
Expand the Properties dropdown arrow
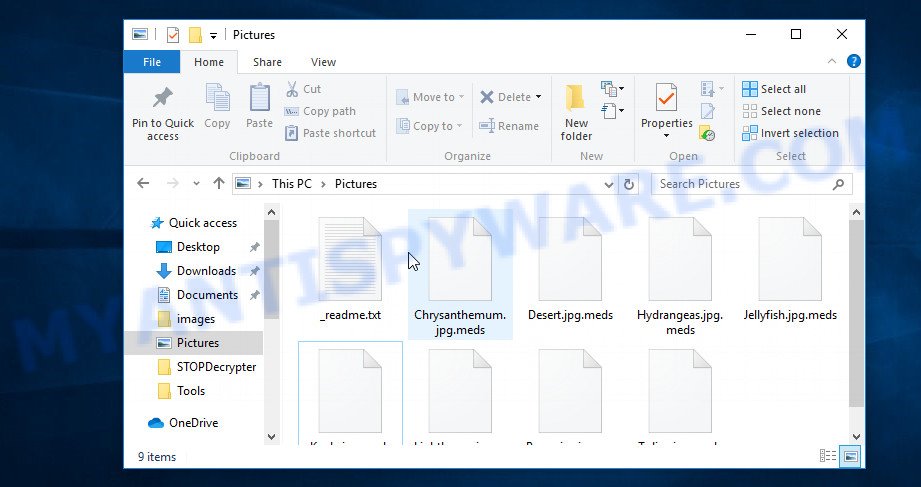[667, 136]
